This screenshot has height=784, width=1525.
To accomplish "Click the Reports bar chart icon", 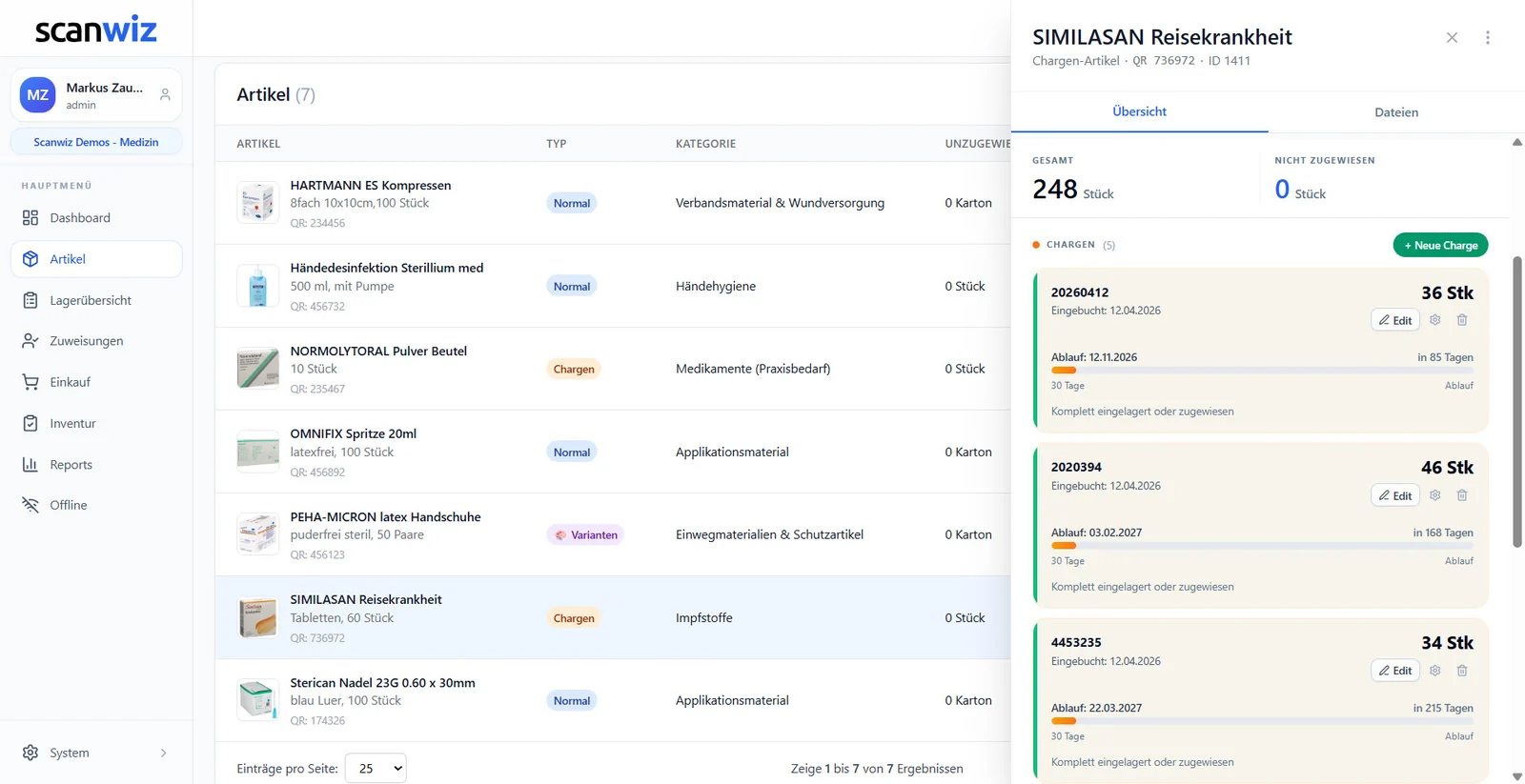I will pos(30,465).
